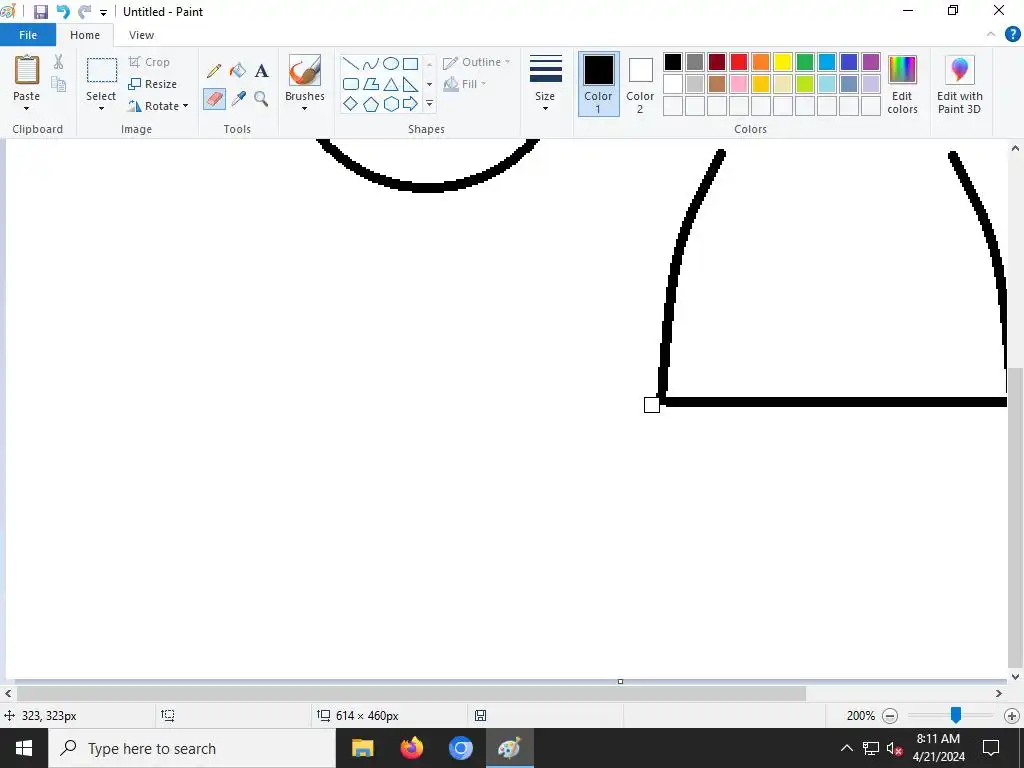Screen dimensions: 1024x768
Task: Choose the Oval shape
Action: tap(391, 63)
